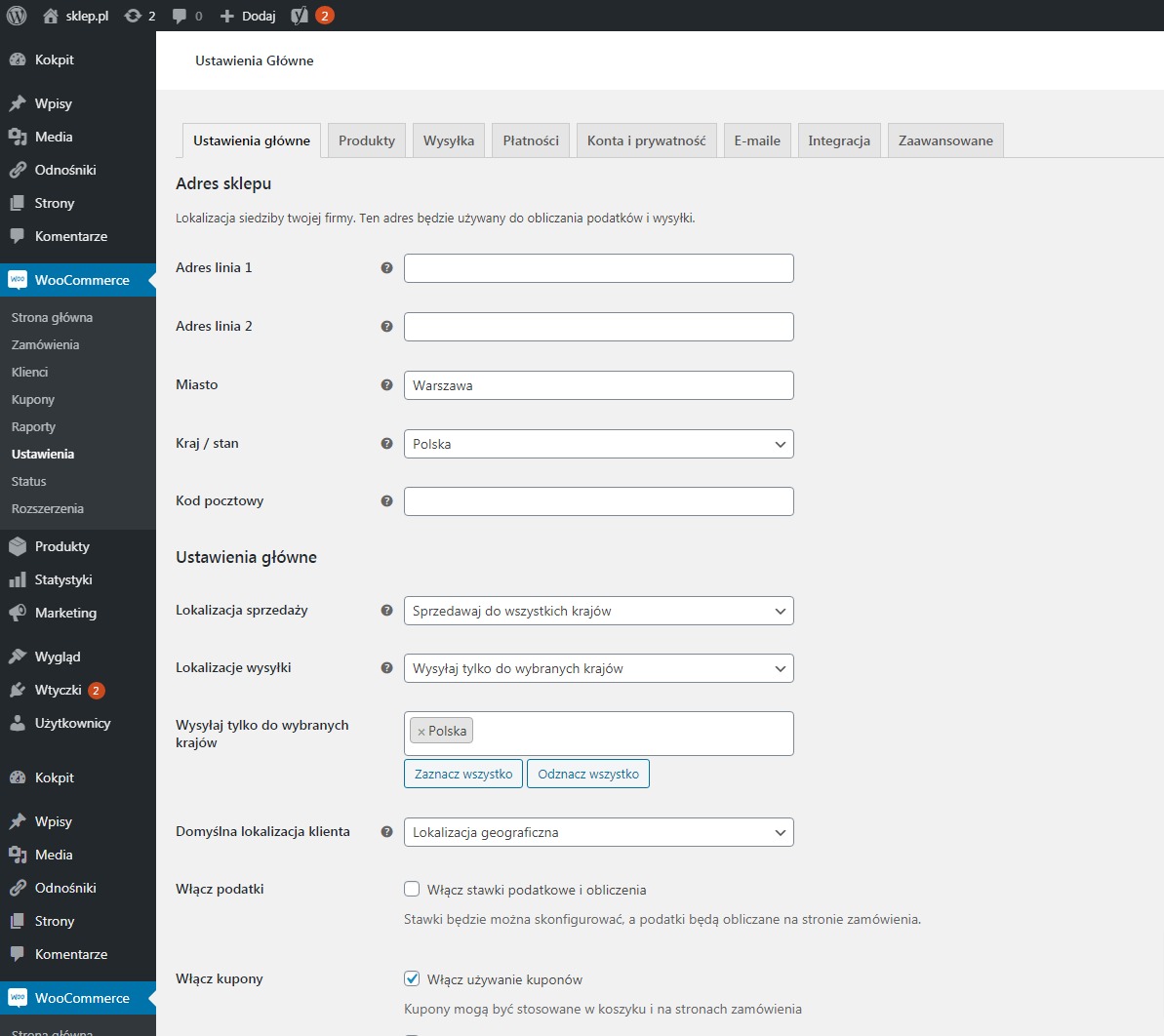Show help tooltip for Kraj / stan
1164x1036 pixels.
[x=386, y=444]
